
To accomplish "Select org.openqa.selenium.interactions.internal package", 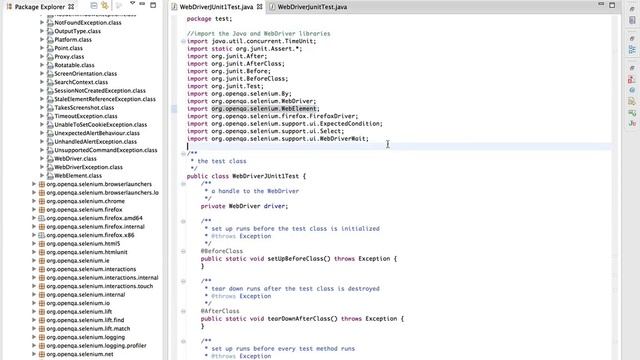I will [x=102, y=278].
